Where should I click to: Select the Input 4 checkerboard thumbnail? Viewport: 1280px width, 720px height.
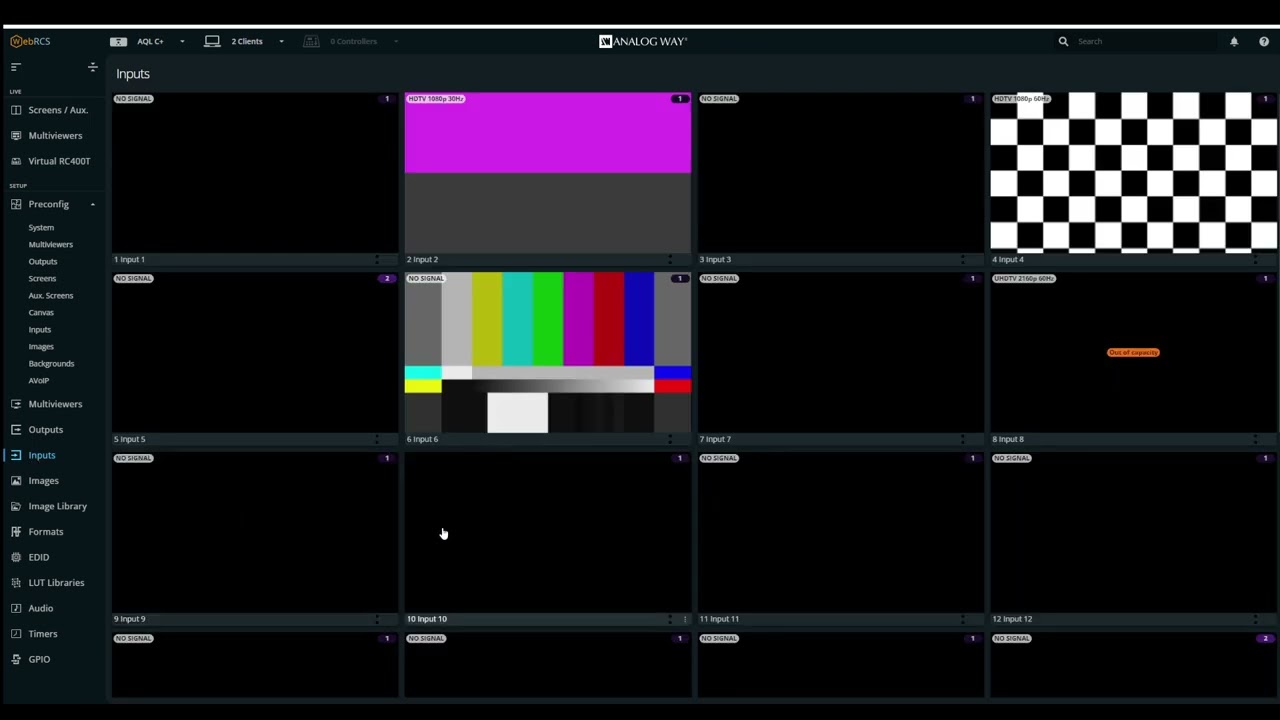[1133, 172]
